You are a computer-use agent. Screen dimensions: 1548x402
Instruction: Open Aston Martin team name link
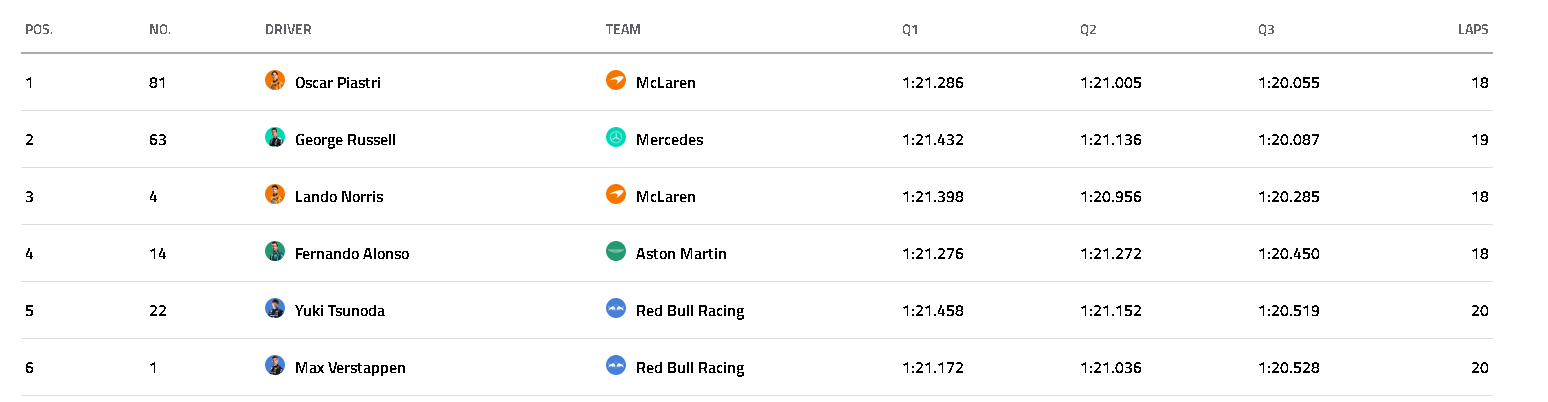tap(681, 254)
